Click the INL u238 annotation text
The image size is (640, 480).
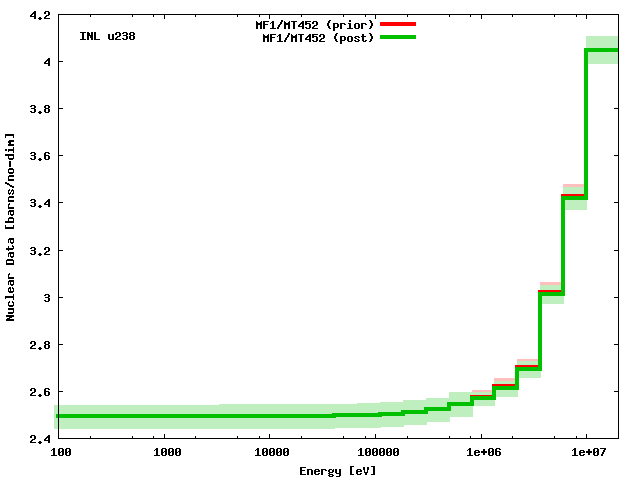(x=107, y=36)
